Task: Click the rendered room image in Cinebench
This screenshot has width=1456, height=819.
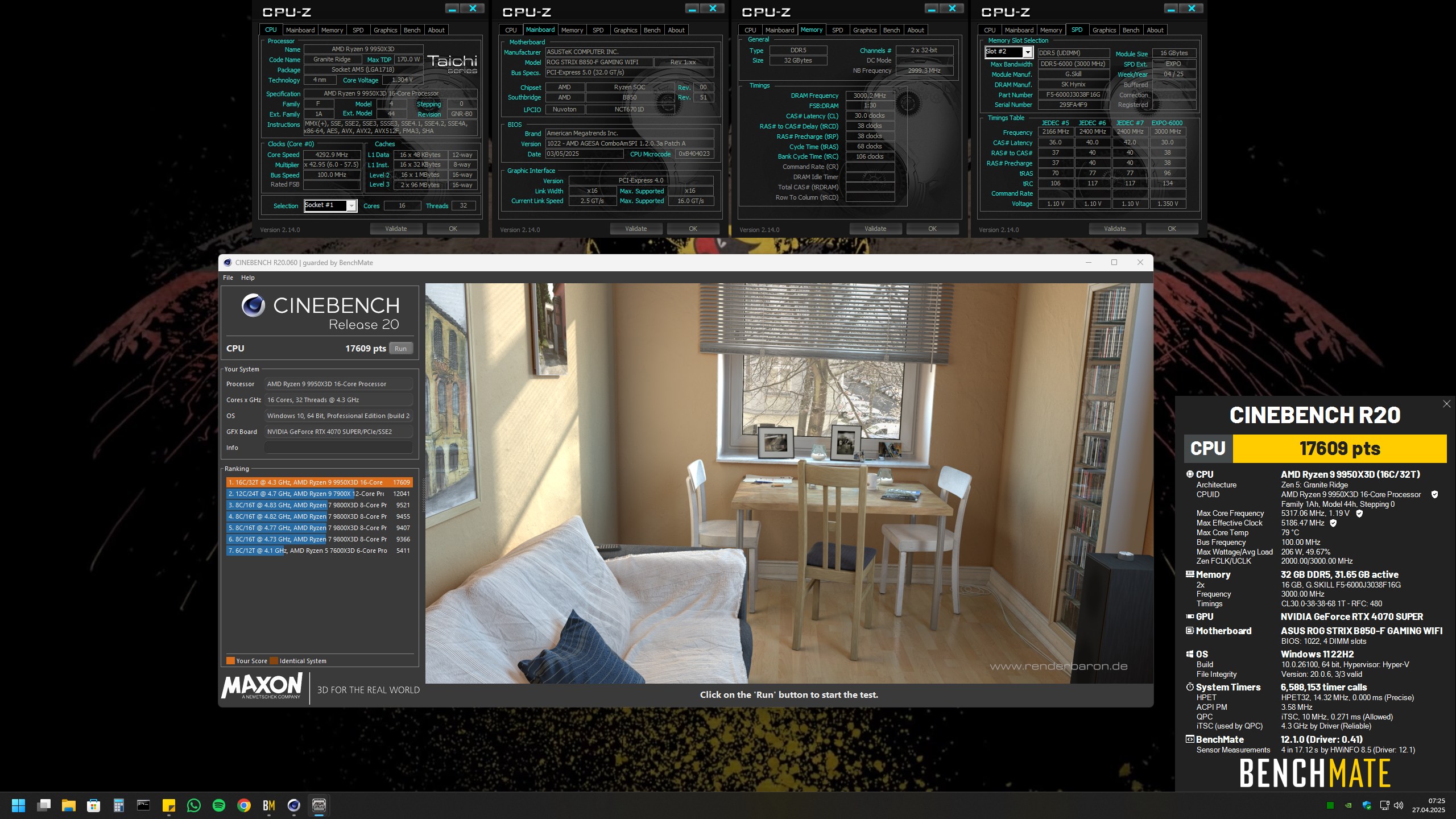Action: click(x=789, y=483)
